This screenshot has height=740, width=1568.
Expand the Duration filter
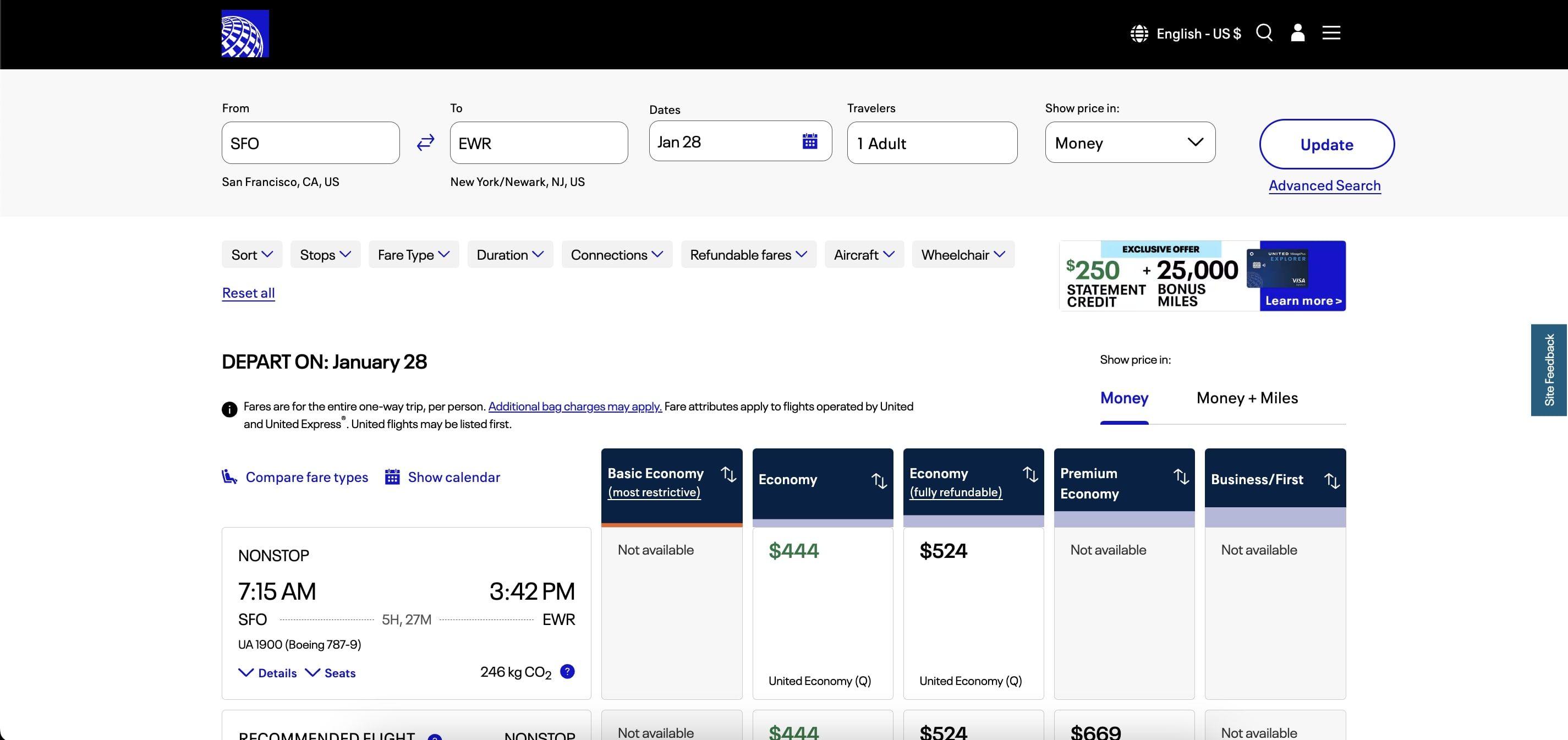pos(510,254)
